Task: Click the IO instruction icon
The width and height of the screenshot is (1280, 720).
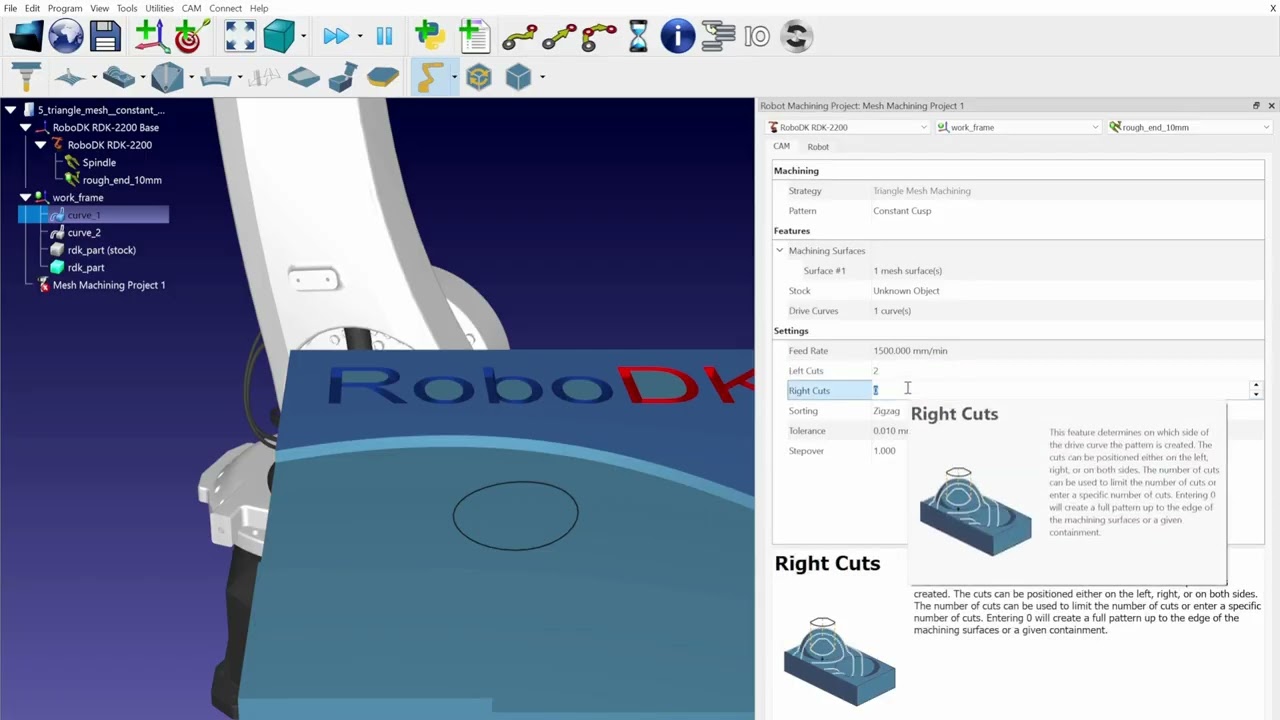Action: (757, 37)
